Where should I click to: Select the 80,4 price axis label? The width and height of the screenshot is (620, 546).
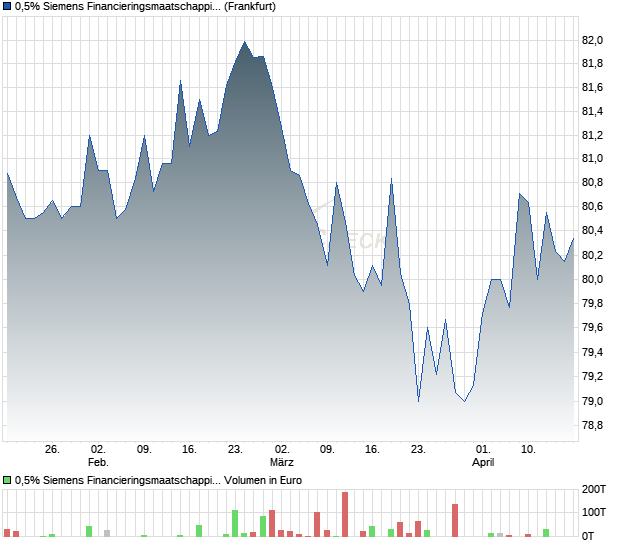click(592, 230)
